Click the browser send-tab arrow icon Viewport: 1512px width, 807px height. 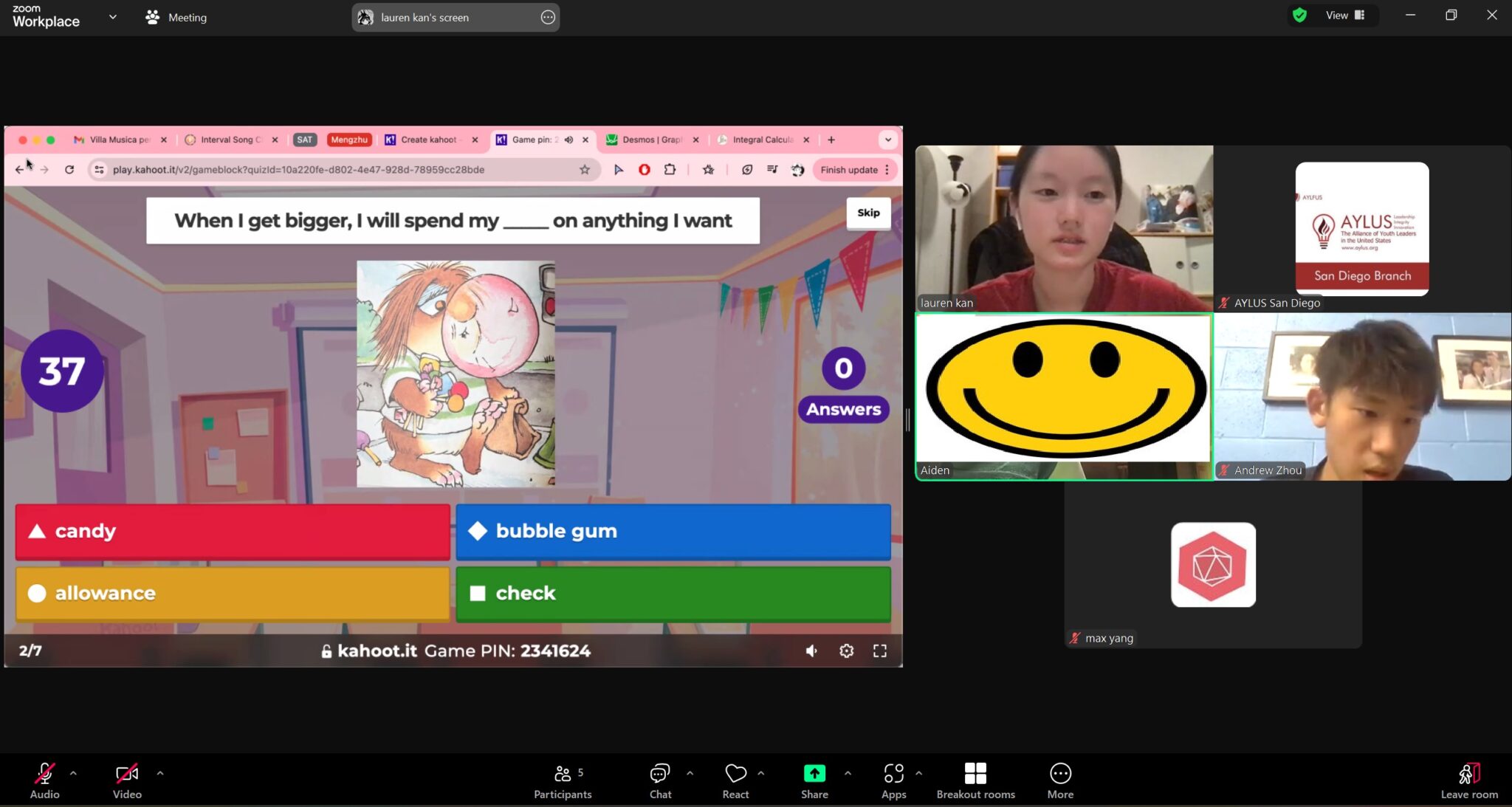pyautogui.click(x=619, y=170)
